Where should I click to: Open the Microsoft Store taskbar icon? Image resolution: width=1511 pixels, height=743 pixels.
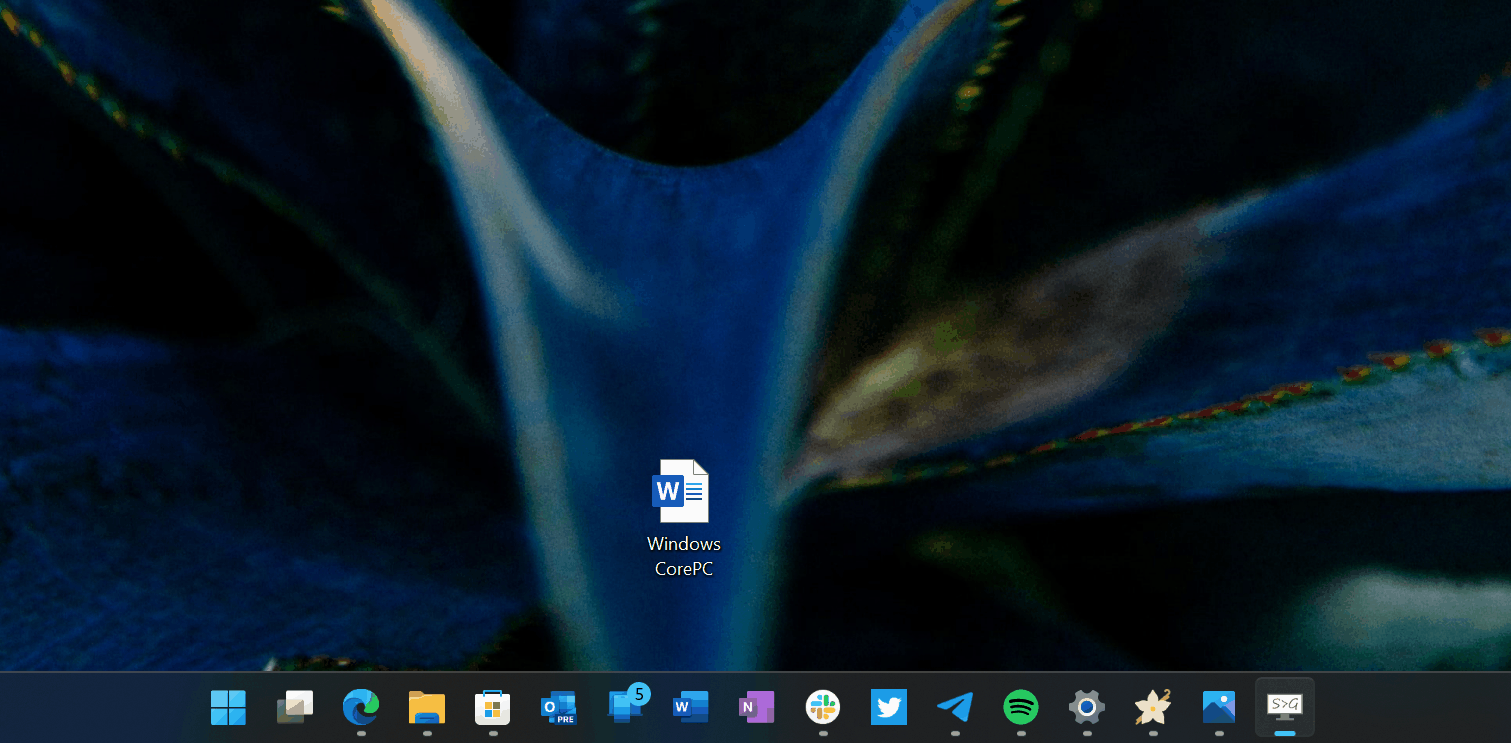click(x=493, y=708)
